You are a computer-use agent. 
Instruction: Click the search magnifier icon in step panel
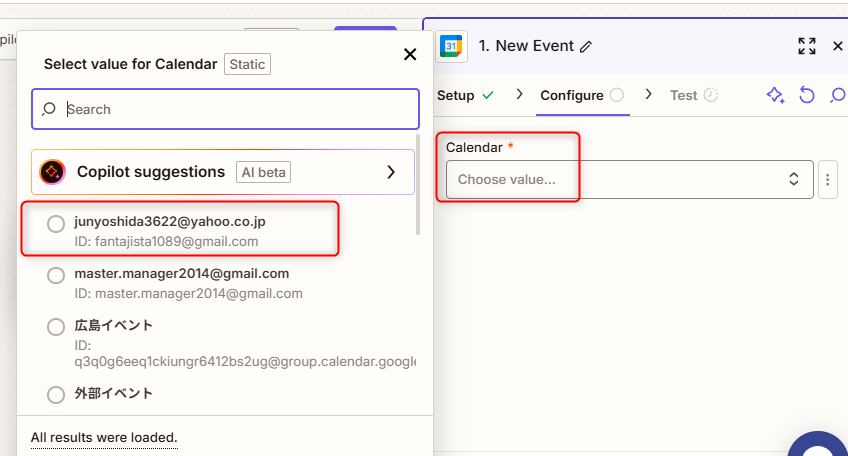coord(838,95)
